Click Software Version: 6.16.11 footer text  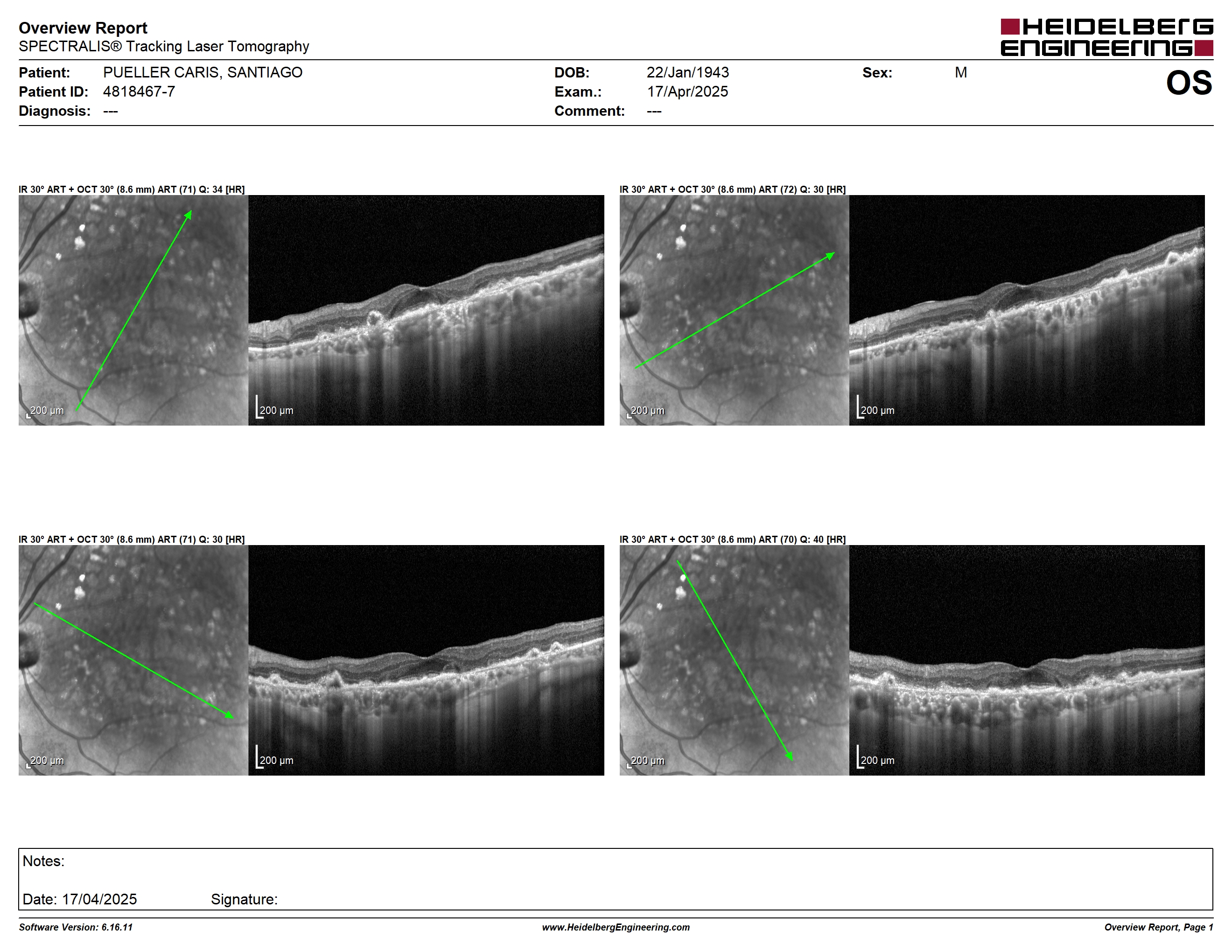[76, 927]
